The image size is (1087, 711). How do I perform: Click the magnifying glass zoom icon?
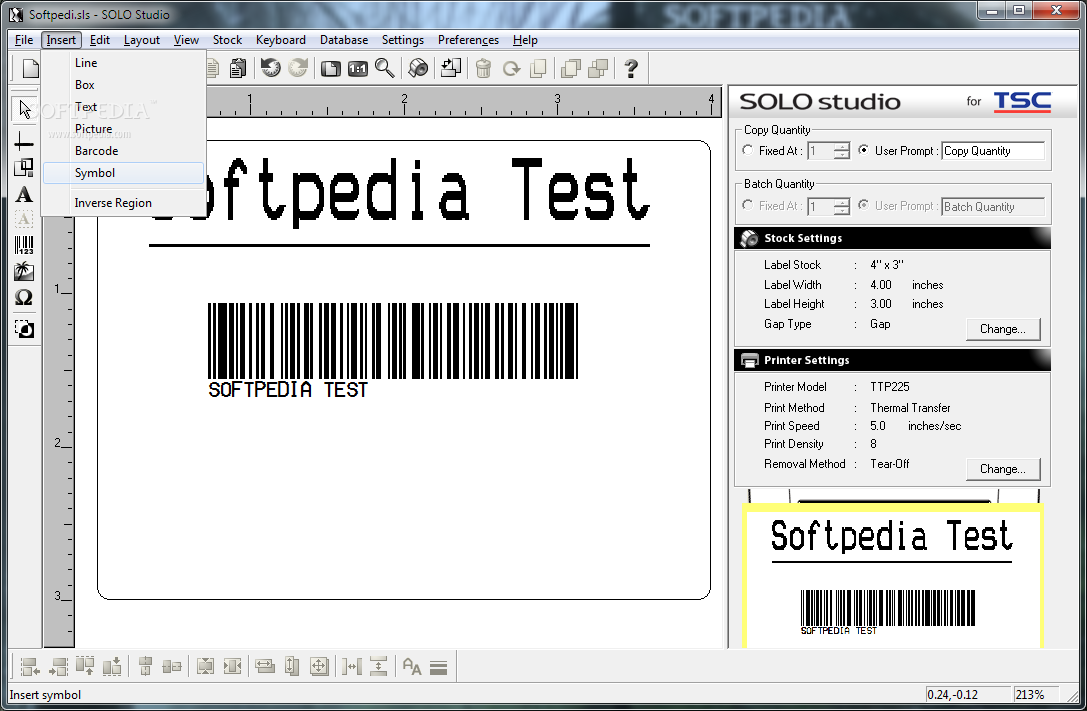[x=385, y=68]
